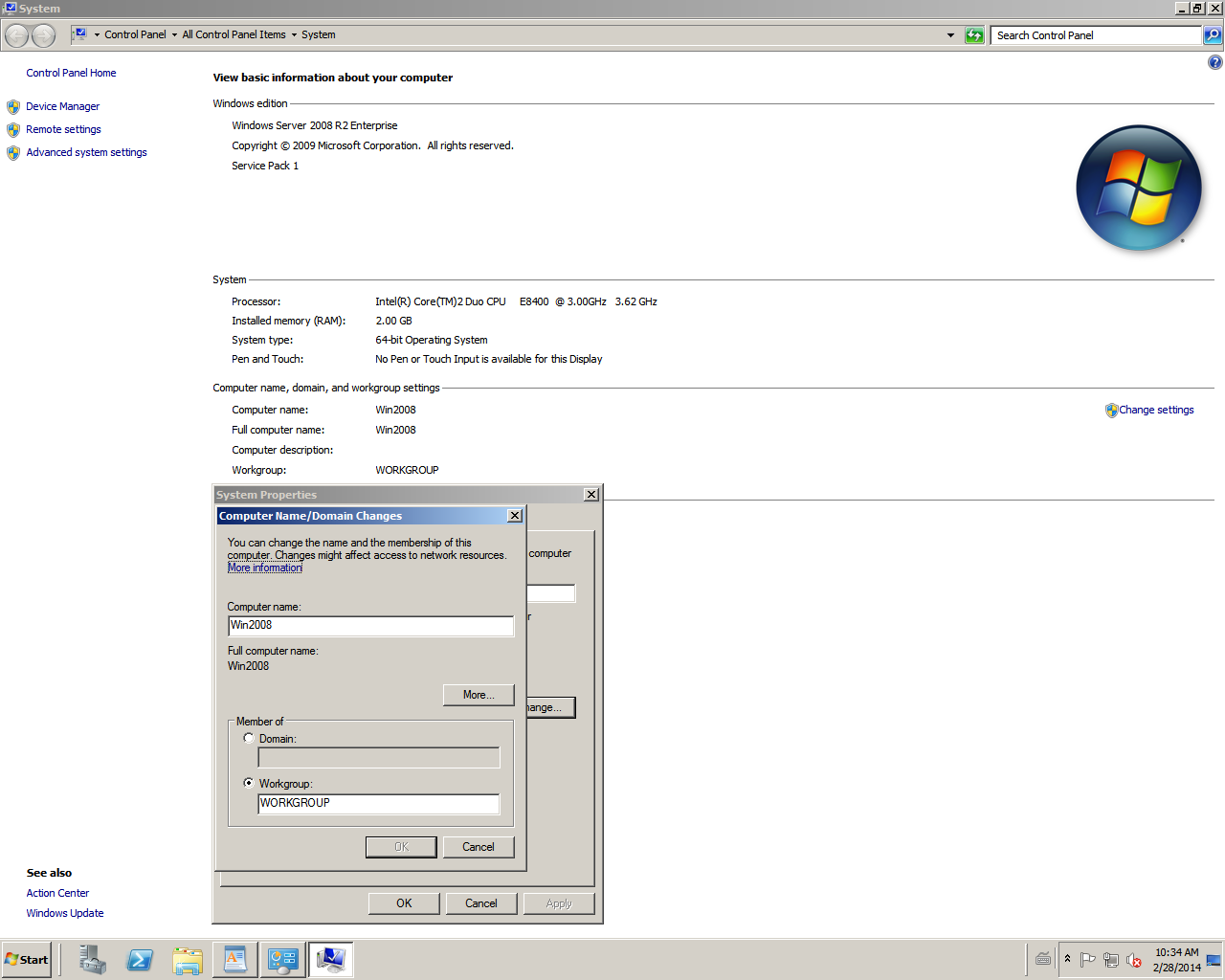This screenshot has height=980, width=1225.
Task: Click the Device Manager shield icon
Action: (x=13, y=107)
